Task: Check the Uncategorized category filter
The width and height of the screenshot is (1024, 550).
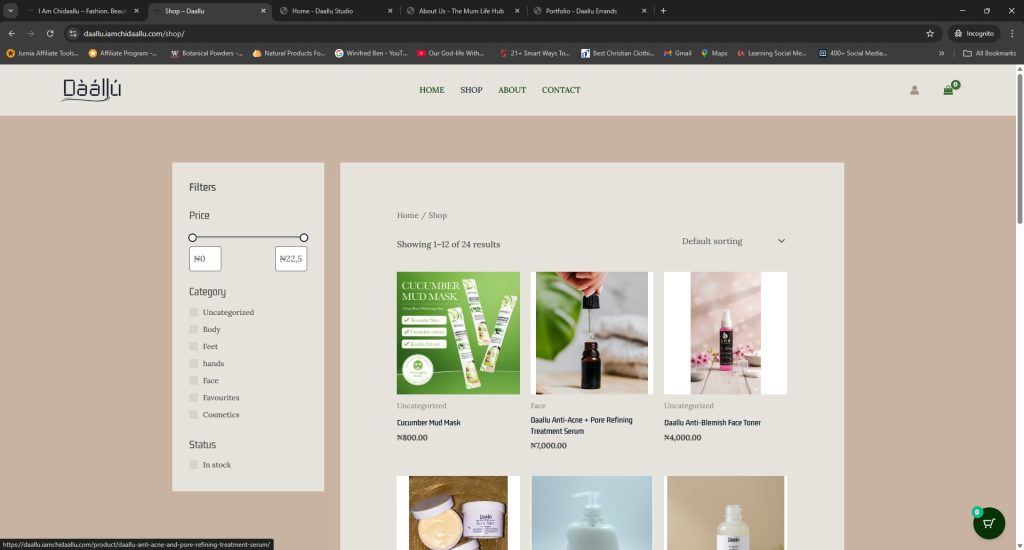Action: [x=193, y=312]
